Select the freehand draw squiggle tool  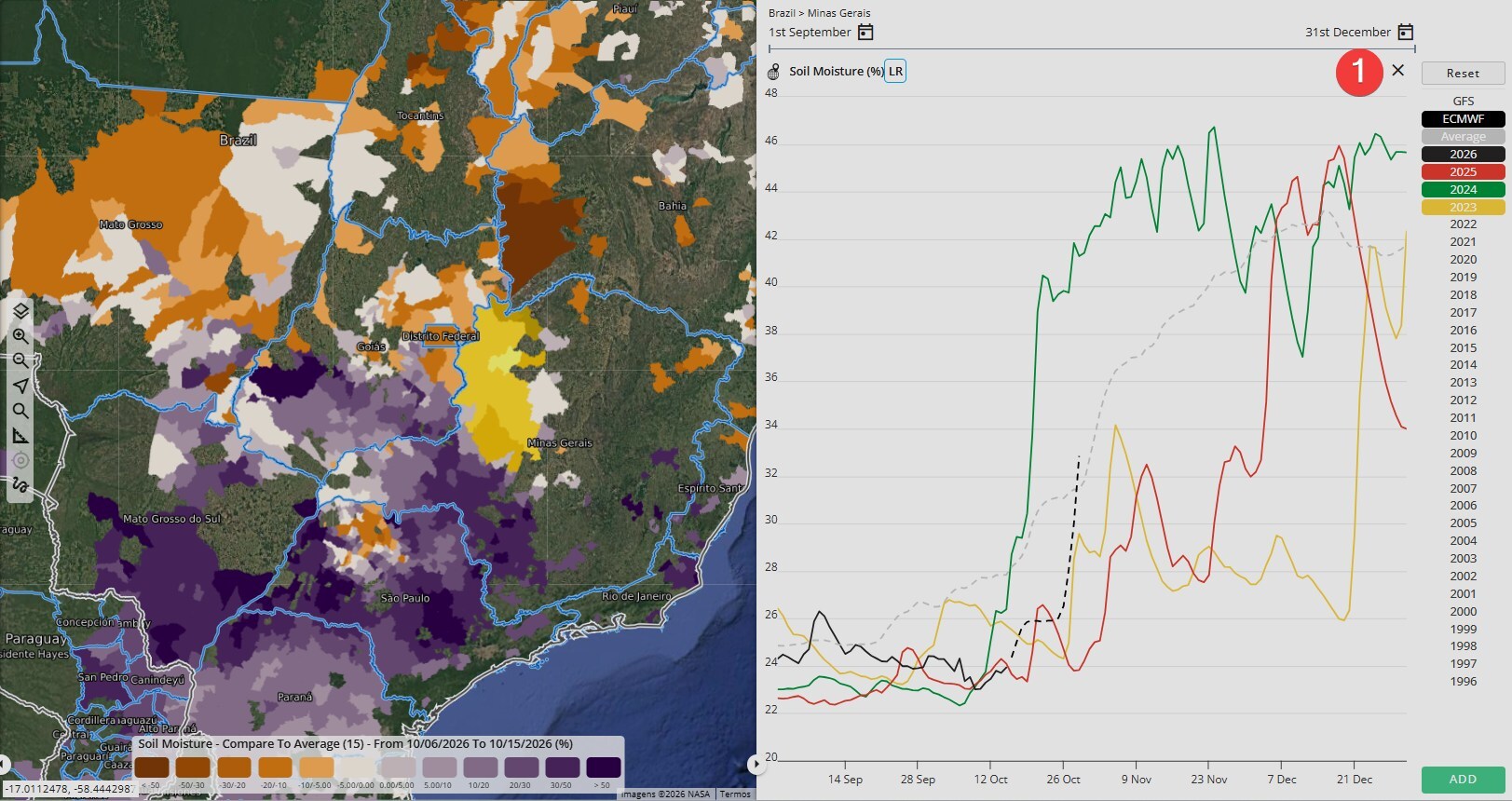(x=20, y=485)
